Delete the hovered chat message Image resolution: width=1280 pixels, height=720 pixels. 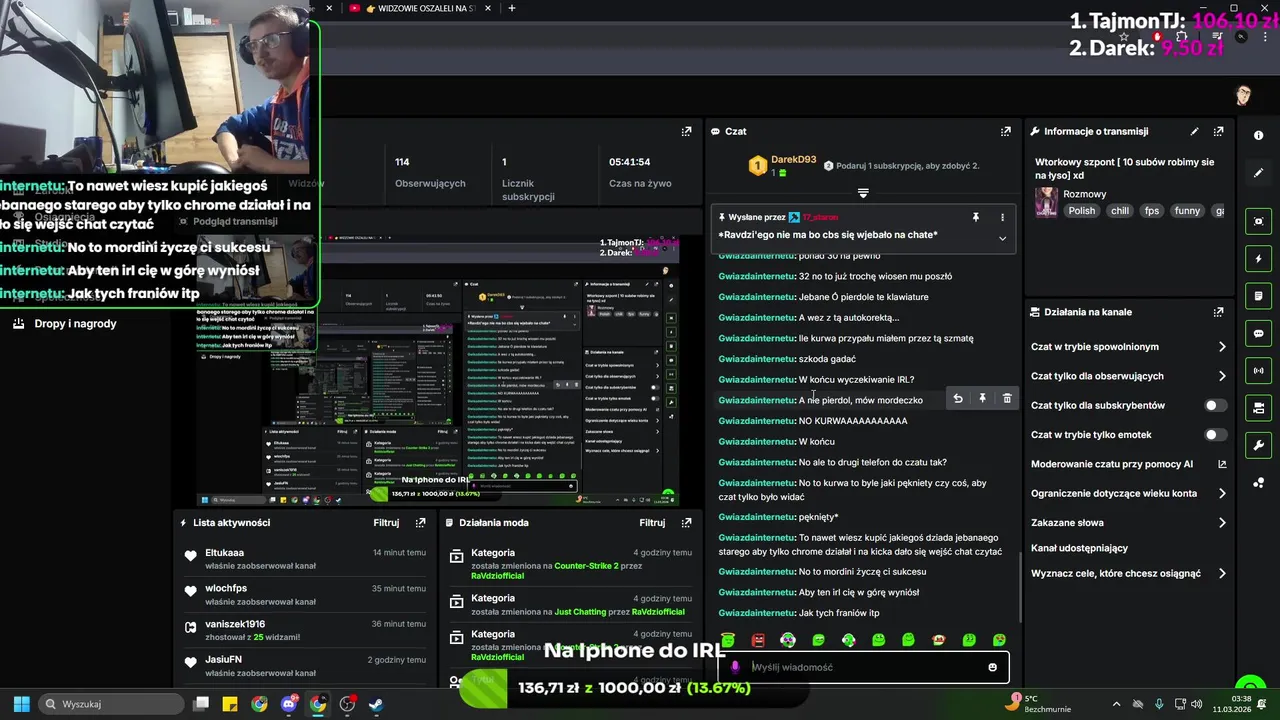click(1007, 399)
